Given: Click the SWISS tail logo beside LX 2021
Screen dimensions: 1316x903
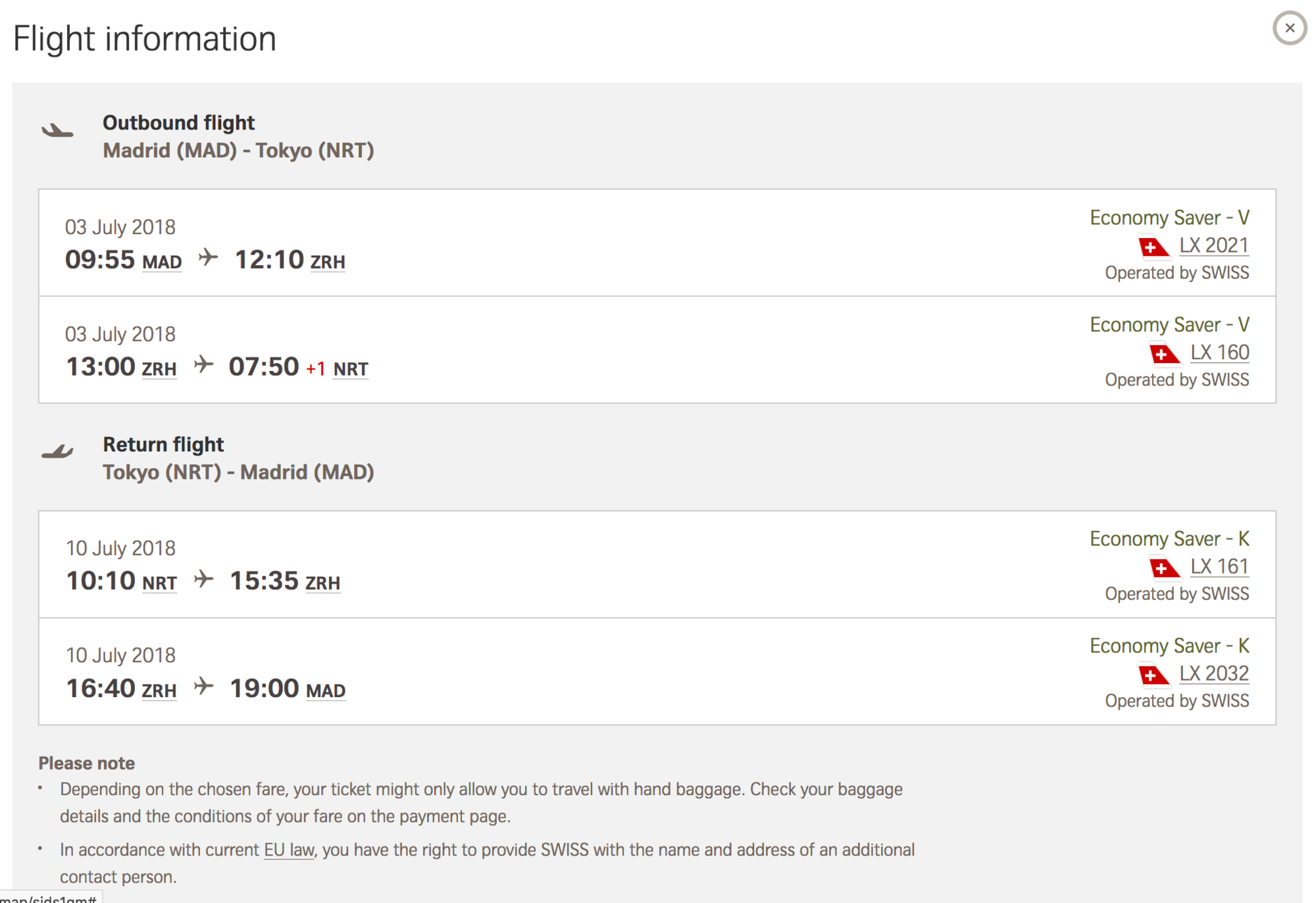Looking at the screenshot, I should [x=1153, y=247].
